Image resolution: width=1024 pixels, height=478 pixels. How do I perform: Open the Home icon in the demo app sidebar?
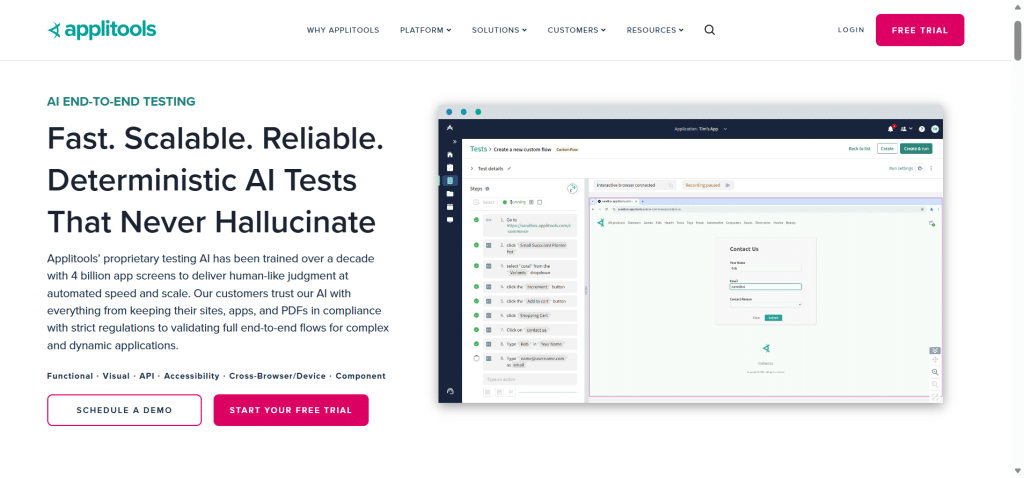[450, 155]
